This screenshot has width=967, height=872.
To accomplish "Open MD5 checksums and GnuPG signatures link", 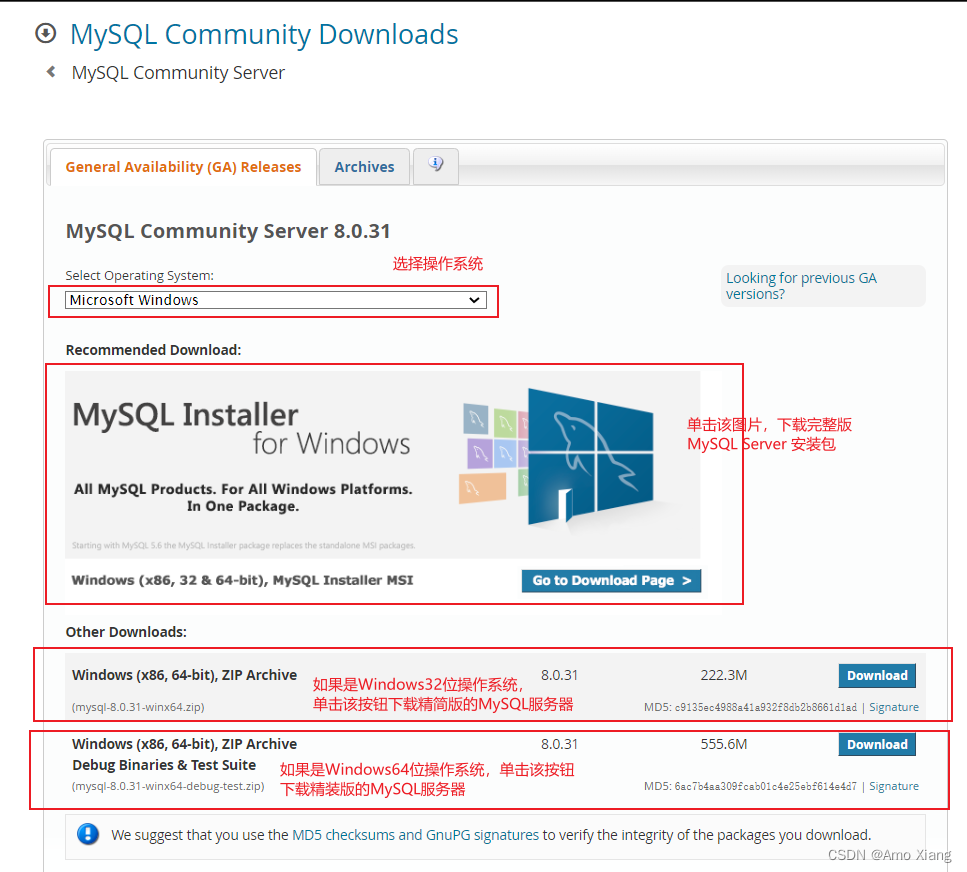I will tap(415, 835).
